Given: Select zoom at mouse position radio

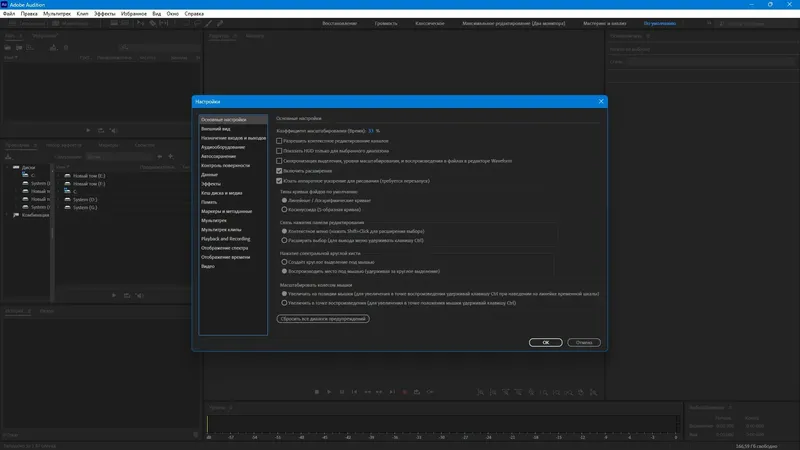Looking at the screenshot, I should tap(284, 294).
